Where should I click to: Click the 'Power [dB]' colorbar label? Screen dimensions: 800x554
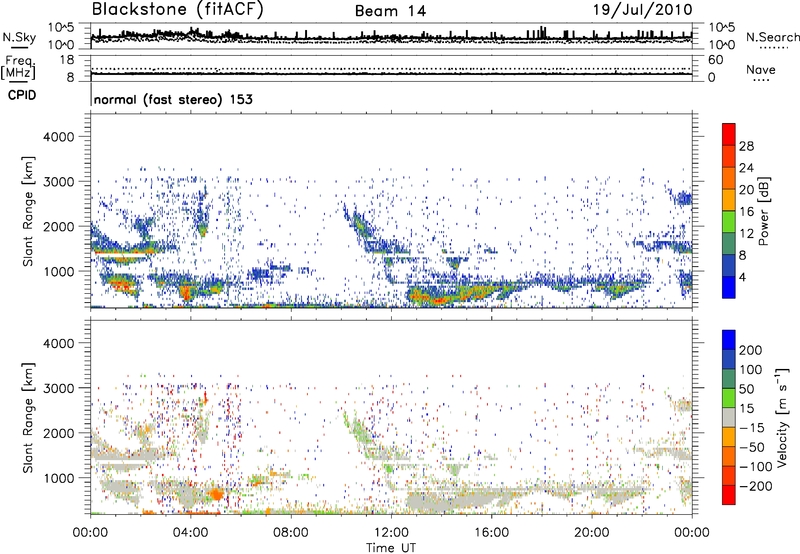[763, 211]
